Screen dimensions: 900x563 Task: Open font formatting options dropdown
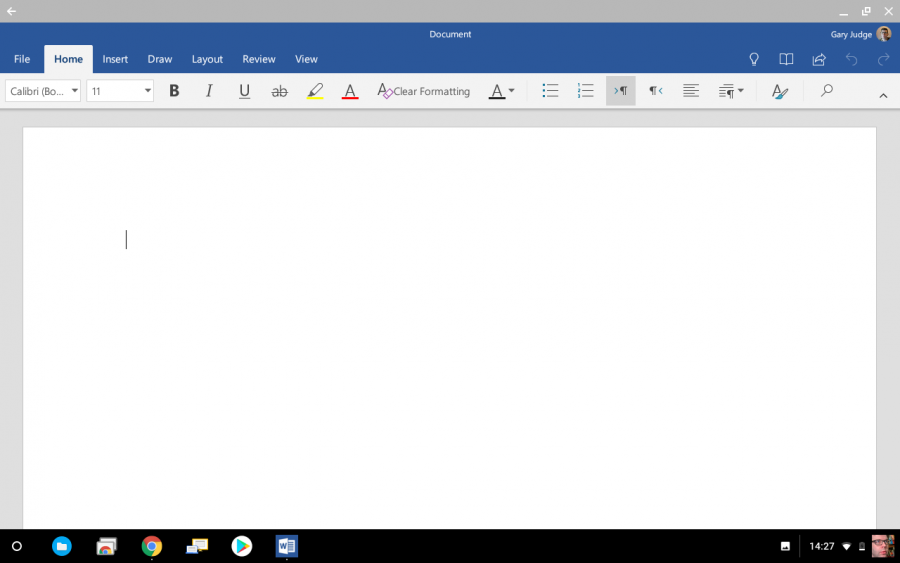[x=501, y=91]
